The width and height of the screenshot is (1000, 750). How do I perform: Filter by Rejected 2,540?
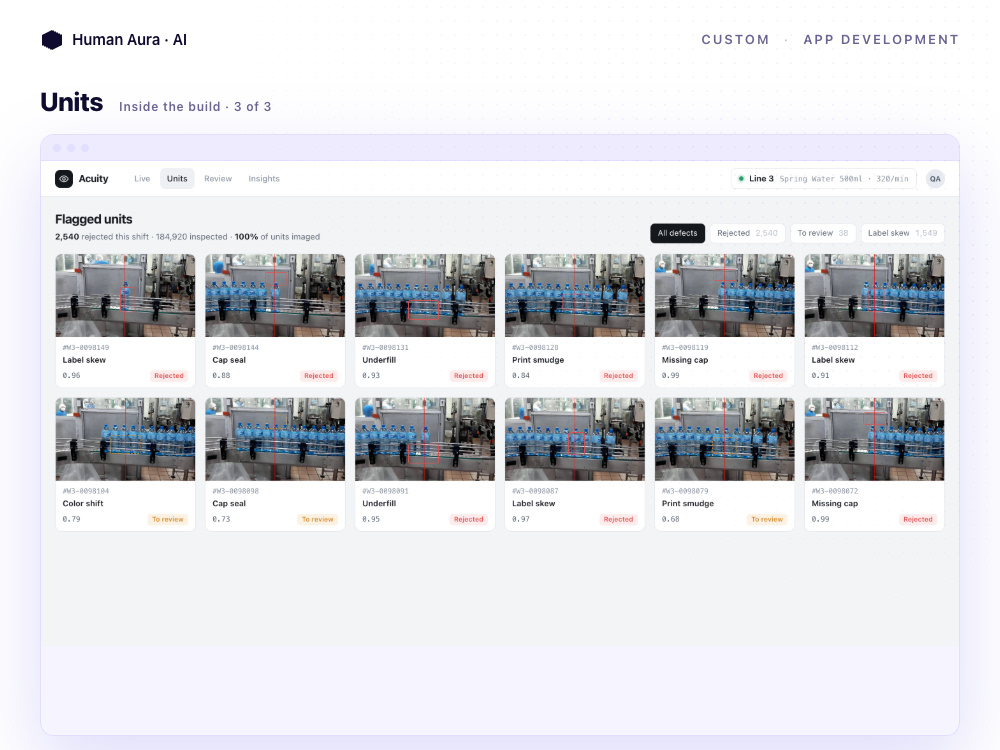[747, 233]
